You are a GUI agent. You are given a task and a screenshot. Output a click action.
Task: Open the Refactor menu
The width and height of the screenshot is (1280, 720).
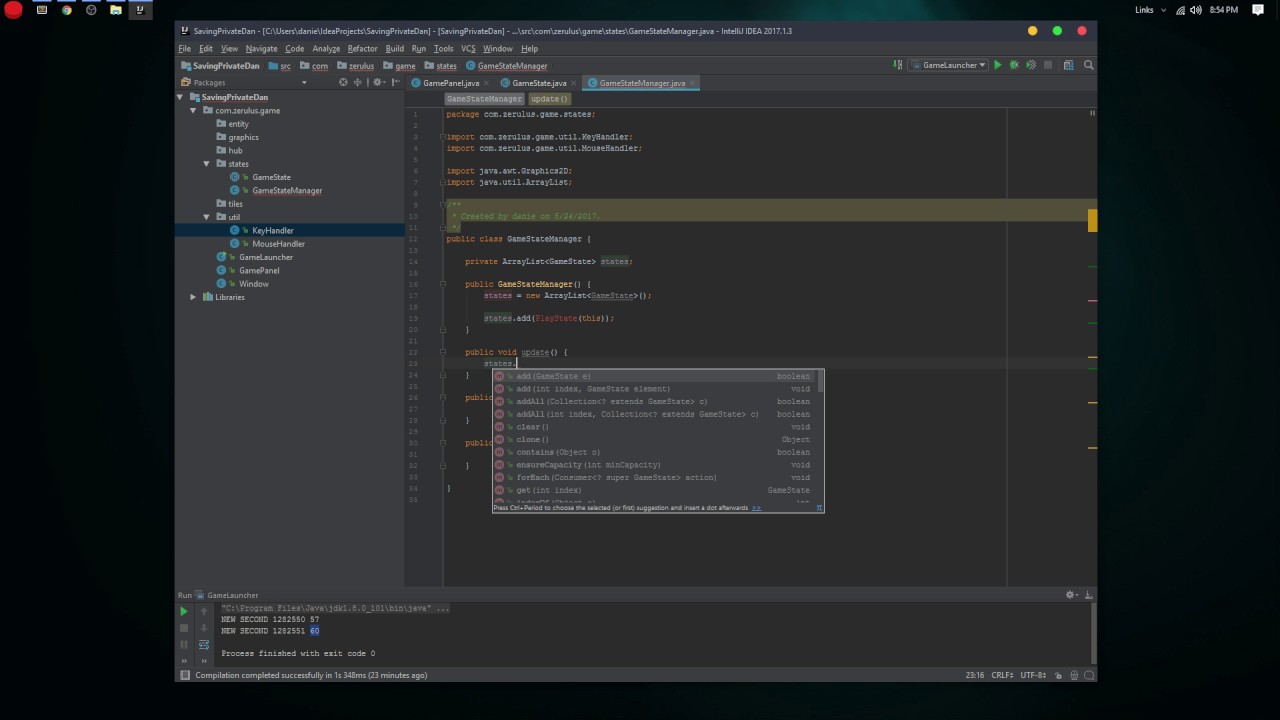[362, 48]
